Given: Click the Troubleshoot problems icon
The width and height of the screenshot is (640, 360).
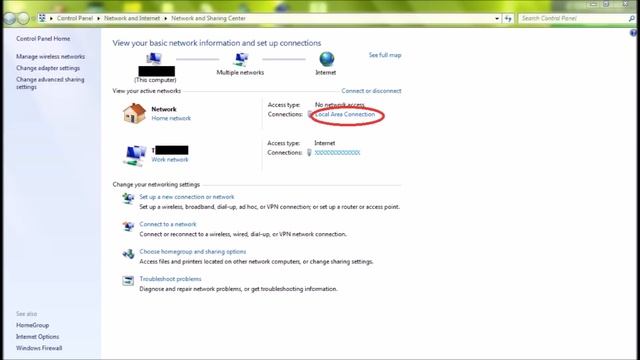Looking at the screenshot, I should [x=128, y=281].
